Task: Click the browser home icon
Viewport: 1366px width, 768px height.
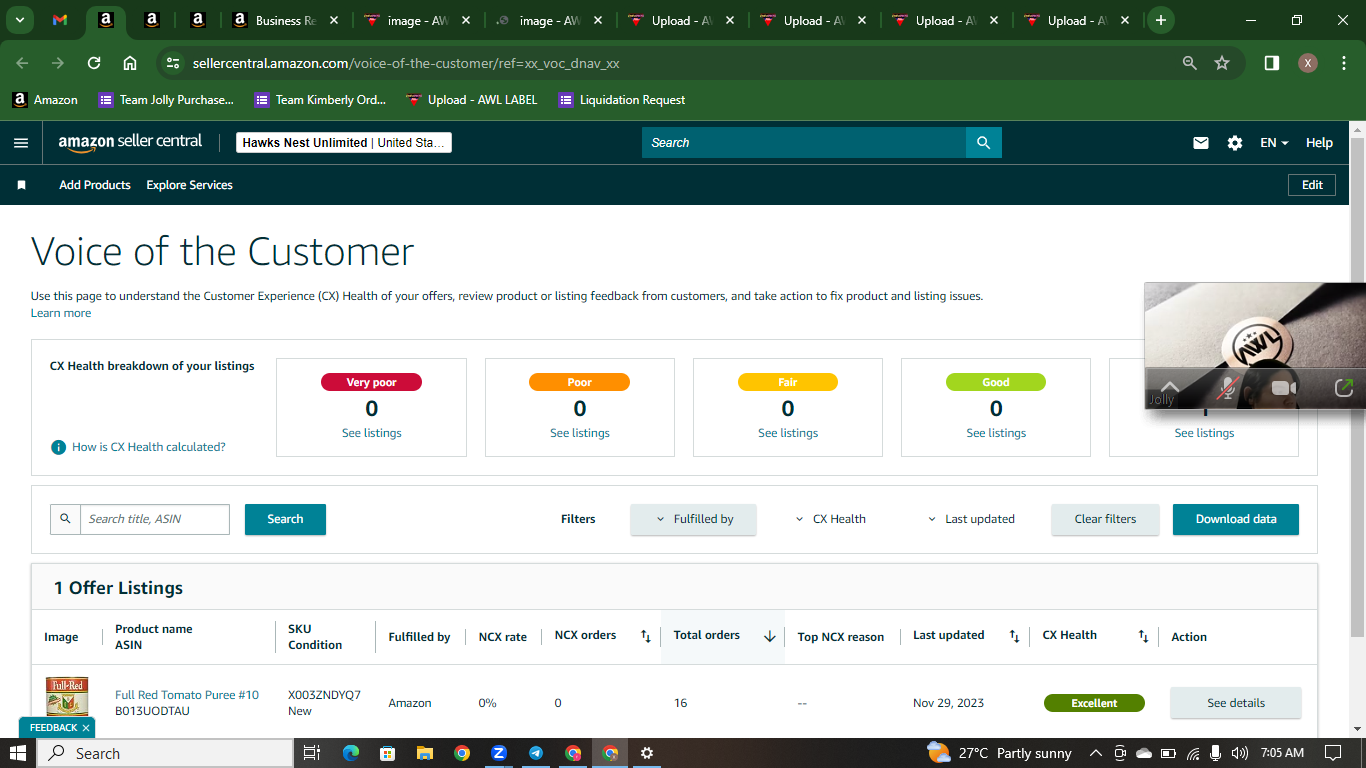Action: coord(130,63)
